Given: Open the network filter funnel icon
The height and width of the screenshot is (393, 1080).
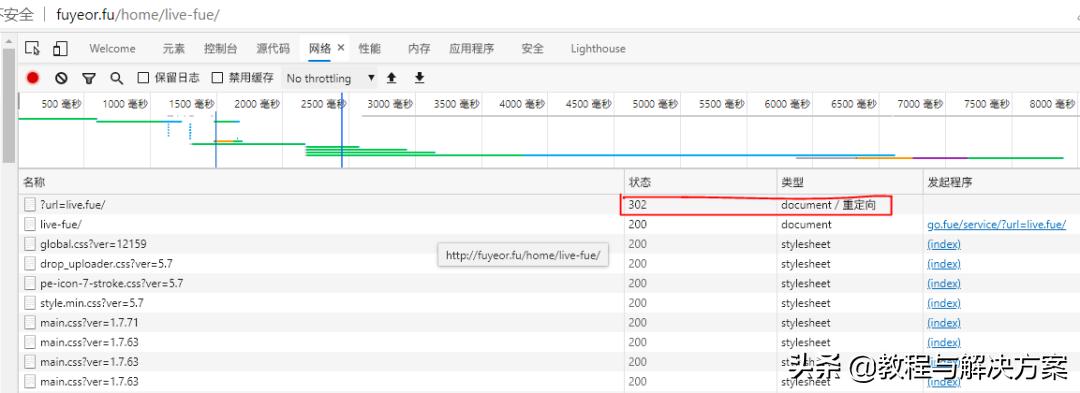Looking at the screenshot, I should click(89, 78).
